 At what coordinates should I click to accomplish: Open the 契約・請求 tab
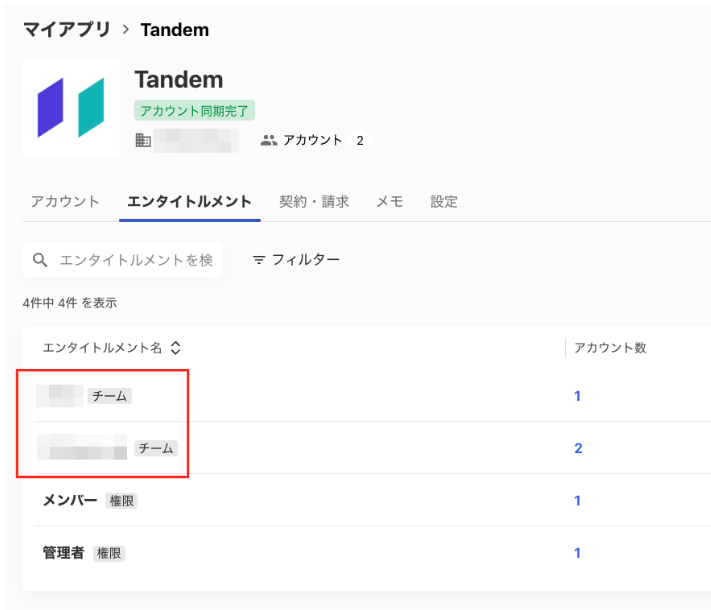click(x=314, y=201)
